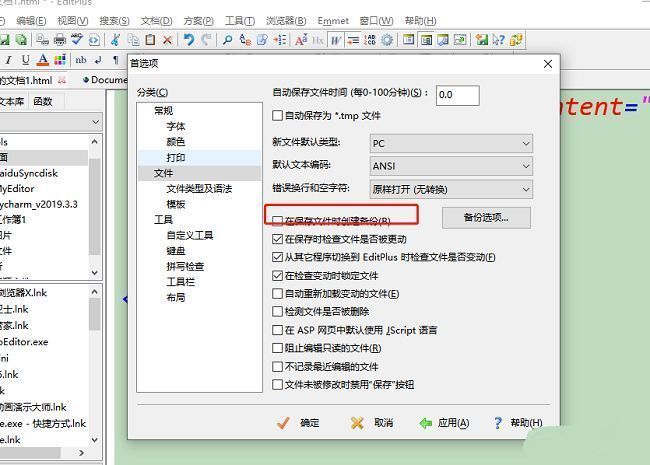Enable detect file deletion checkbox
The height and width of the screenshot is (465, 650).
[277, 311]
